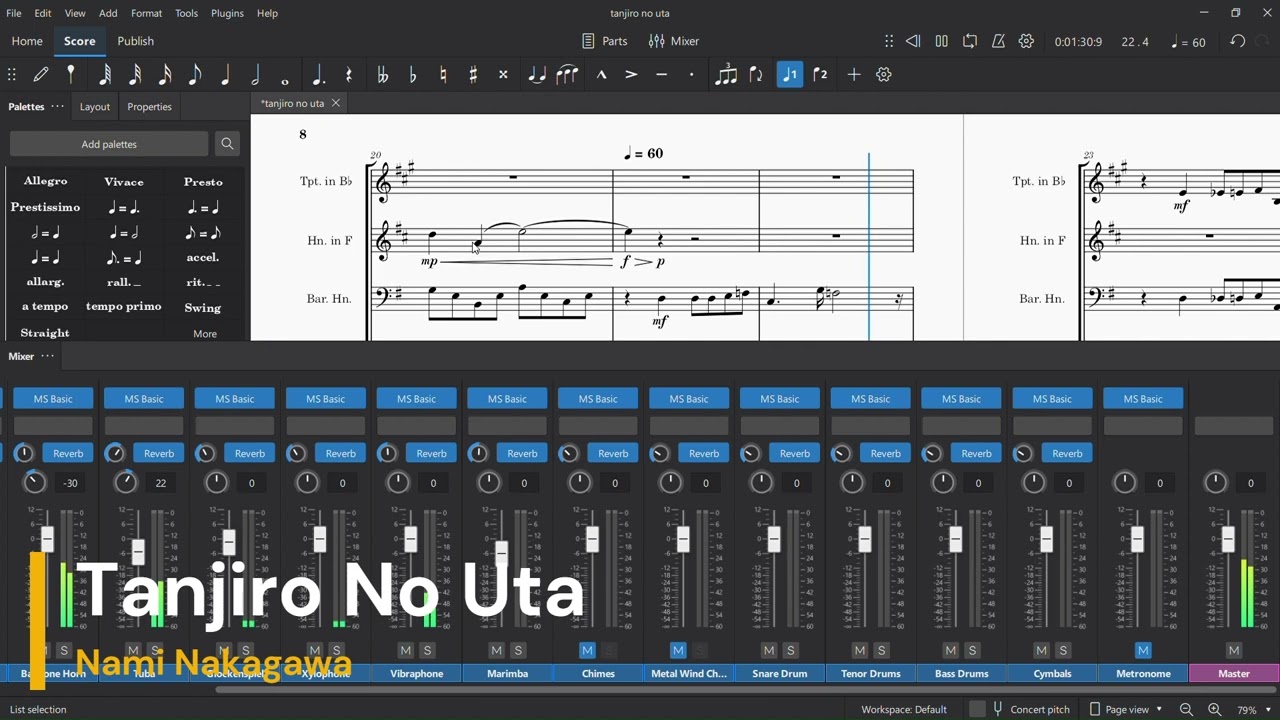Switch to the Publish tab
The image size is (1280, 720).
135,41
